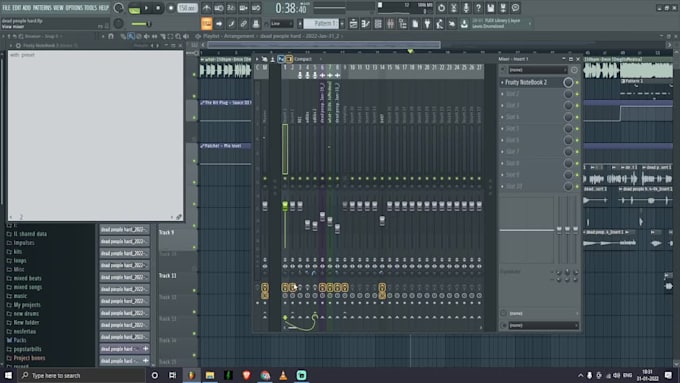
Task: Select the playlist zoom magnifier tool
Action: 178,36
